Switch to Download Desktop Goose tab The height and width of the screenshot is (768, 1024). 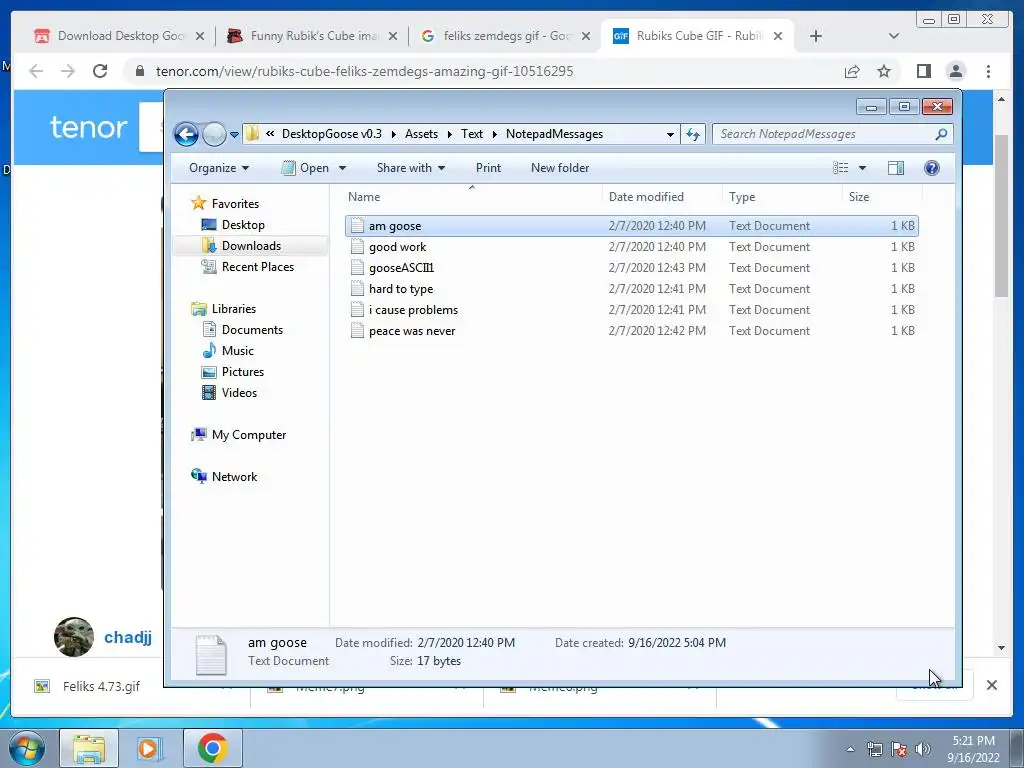(119, 36)
